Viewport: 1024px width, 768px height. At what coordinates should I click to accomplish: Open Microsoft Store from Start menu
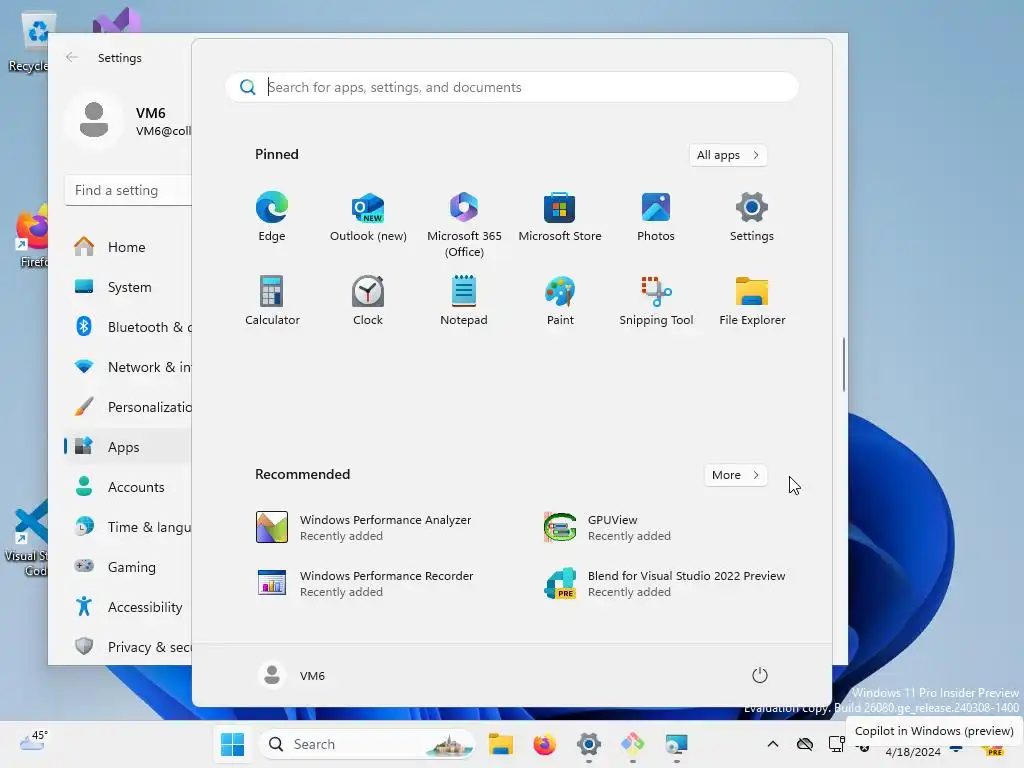[x=560, y=216]
